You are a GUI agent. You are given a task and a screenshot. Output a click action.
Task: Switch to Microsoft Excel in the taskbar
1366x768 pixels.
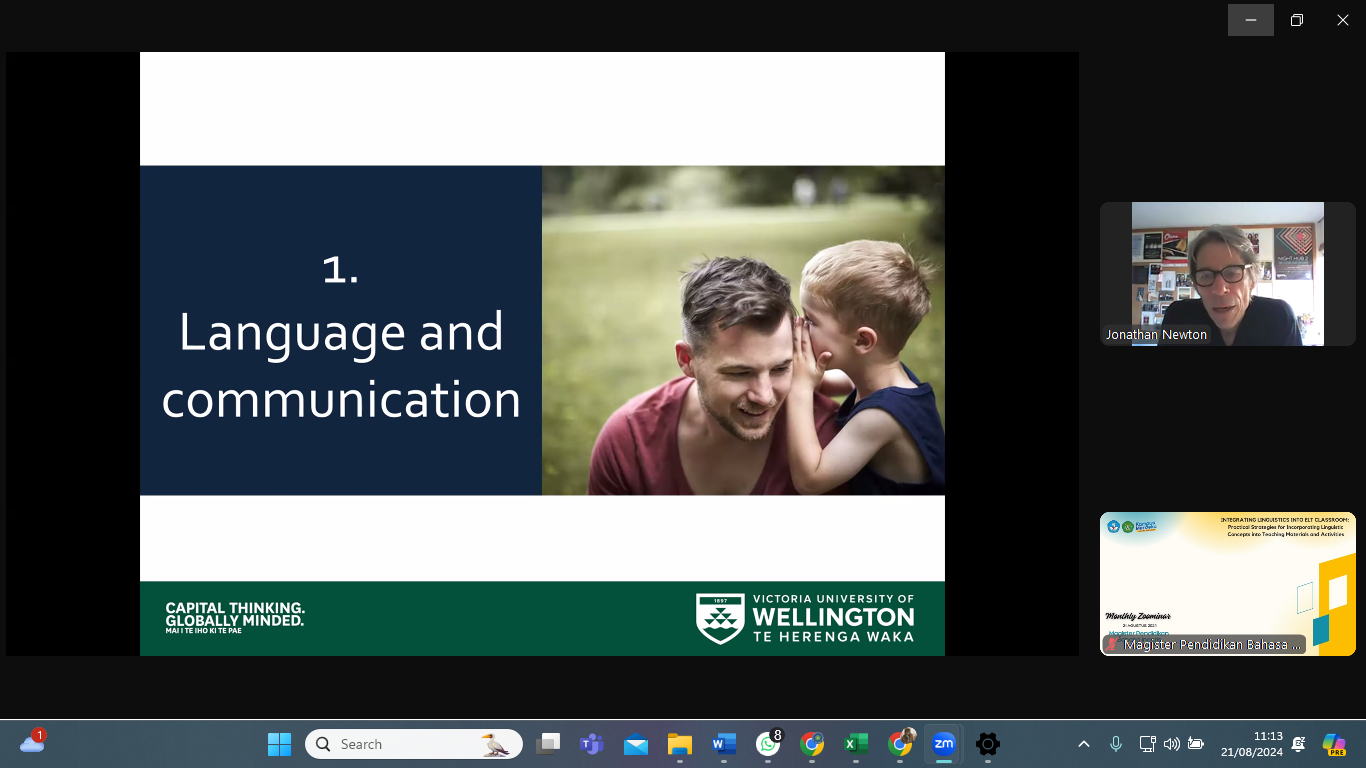coord(855,744)
